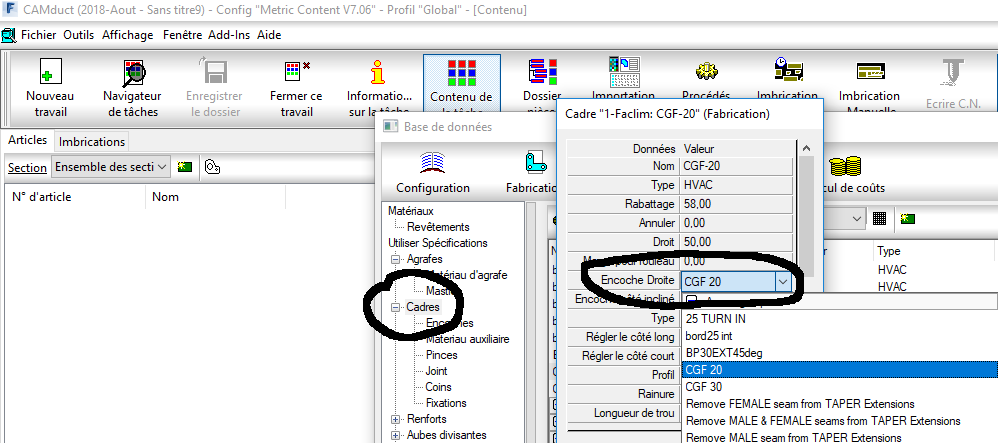The height and width of the screenshot is (443, 998).
Task: Open the Configuration book icon in database
Action: (433, 164)
